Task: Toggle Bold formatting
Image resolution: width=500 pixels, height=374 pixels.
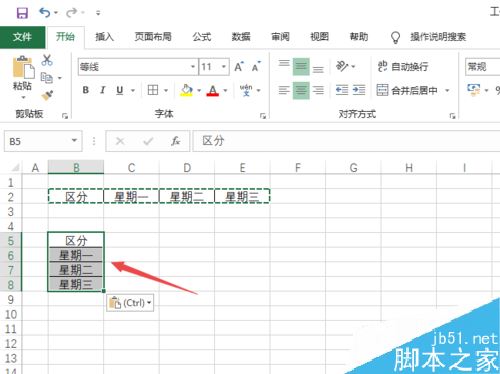Action: click(86, 90)
